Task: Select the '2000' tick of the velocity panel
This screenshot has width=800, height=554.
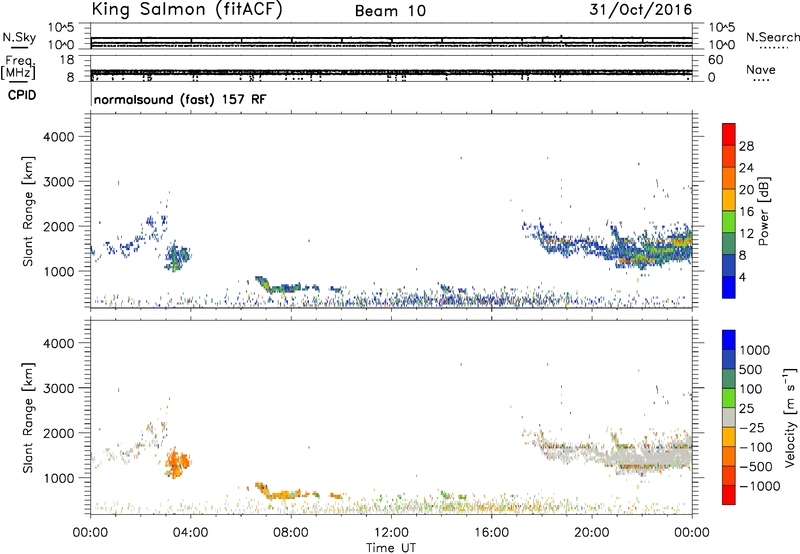Action: click(x=59, y=433)
